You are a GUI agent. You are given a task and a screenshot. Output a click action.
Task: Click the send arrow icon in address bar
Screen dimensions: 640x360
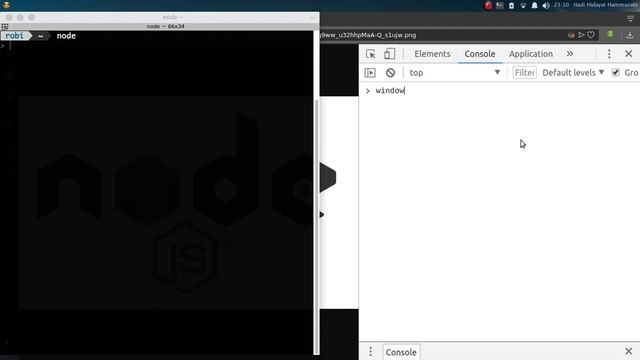coord(581,35)
